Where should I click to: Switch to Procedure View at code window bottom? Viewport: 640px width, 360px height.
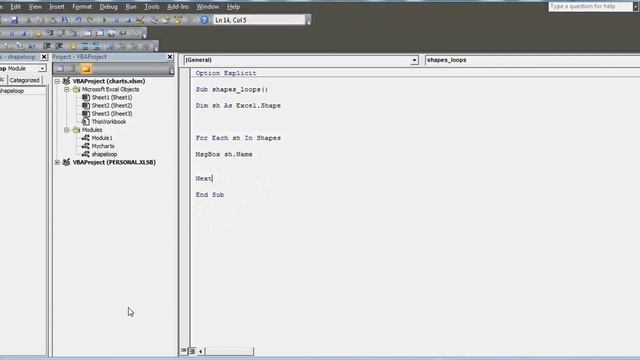184,351
